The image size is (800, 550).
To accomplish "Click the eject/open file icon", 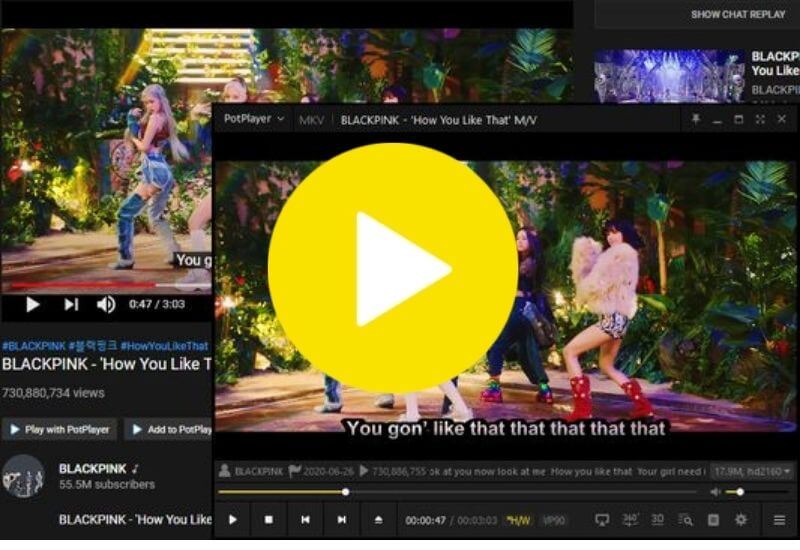I will 378,520.
